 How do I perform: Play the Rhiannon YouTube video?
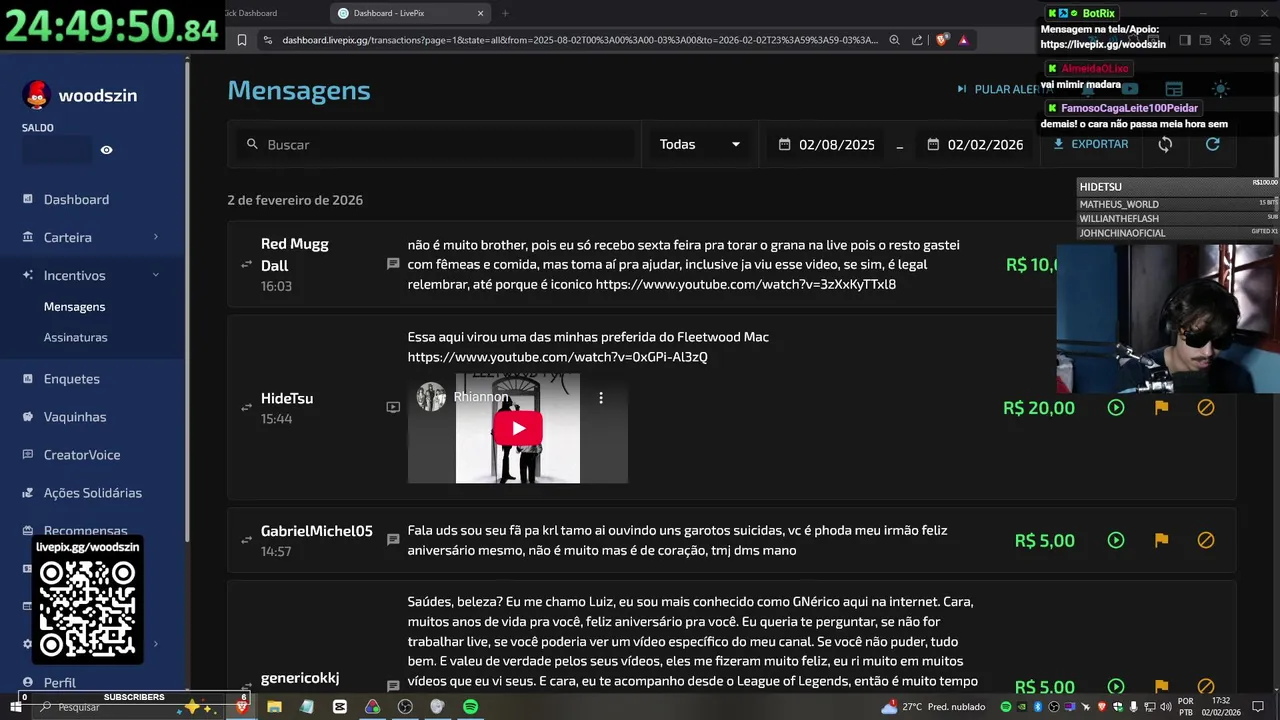[518, 428]
